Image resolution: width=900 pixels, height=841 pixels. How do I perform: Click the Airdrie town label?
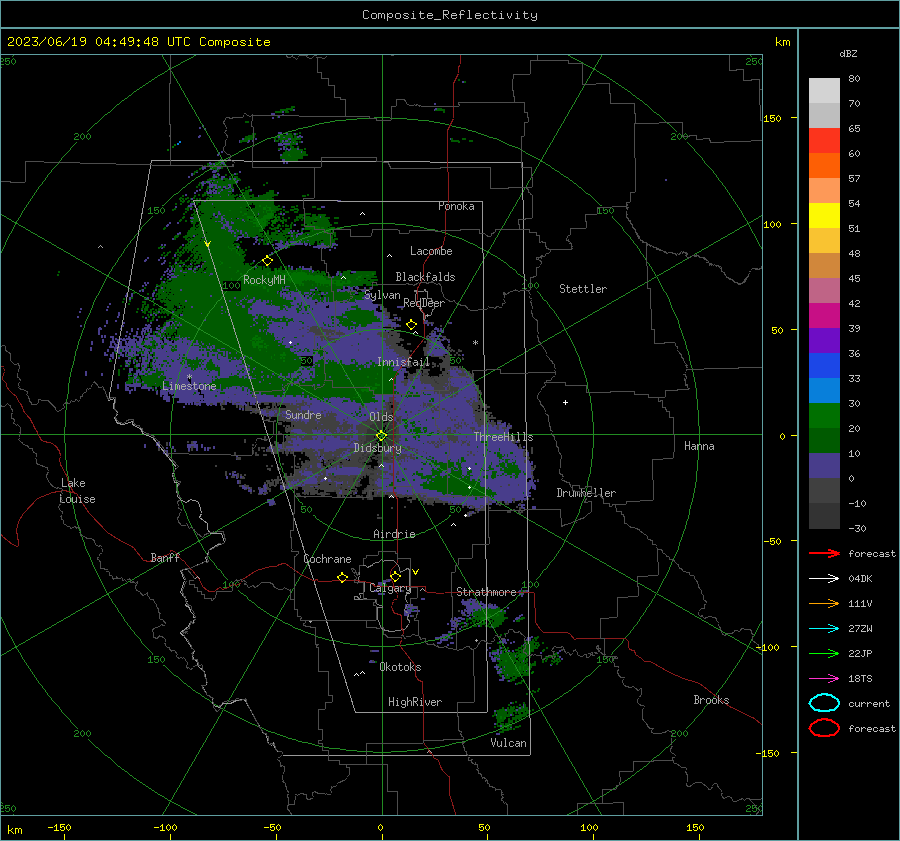coord(394,534)
